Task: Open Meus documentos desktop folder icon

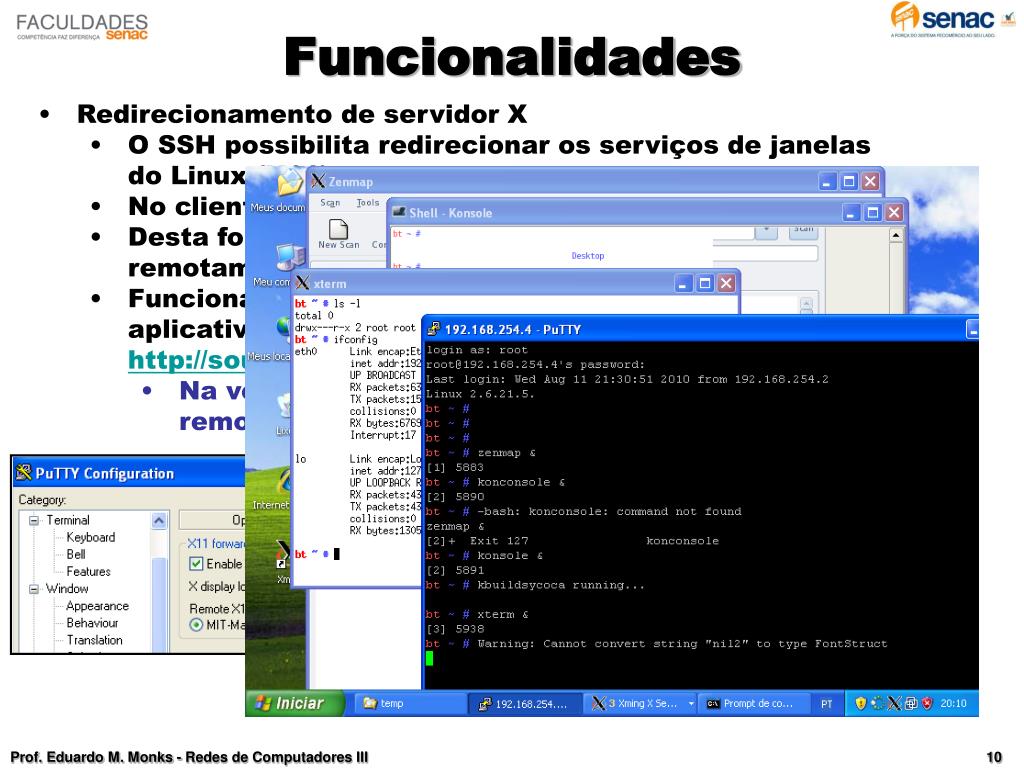Action: point(290,183)
